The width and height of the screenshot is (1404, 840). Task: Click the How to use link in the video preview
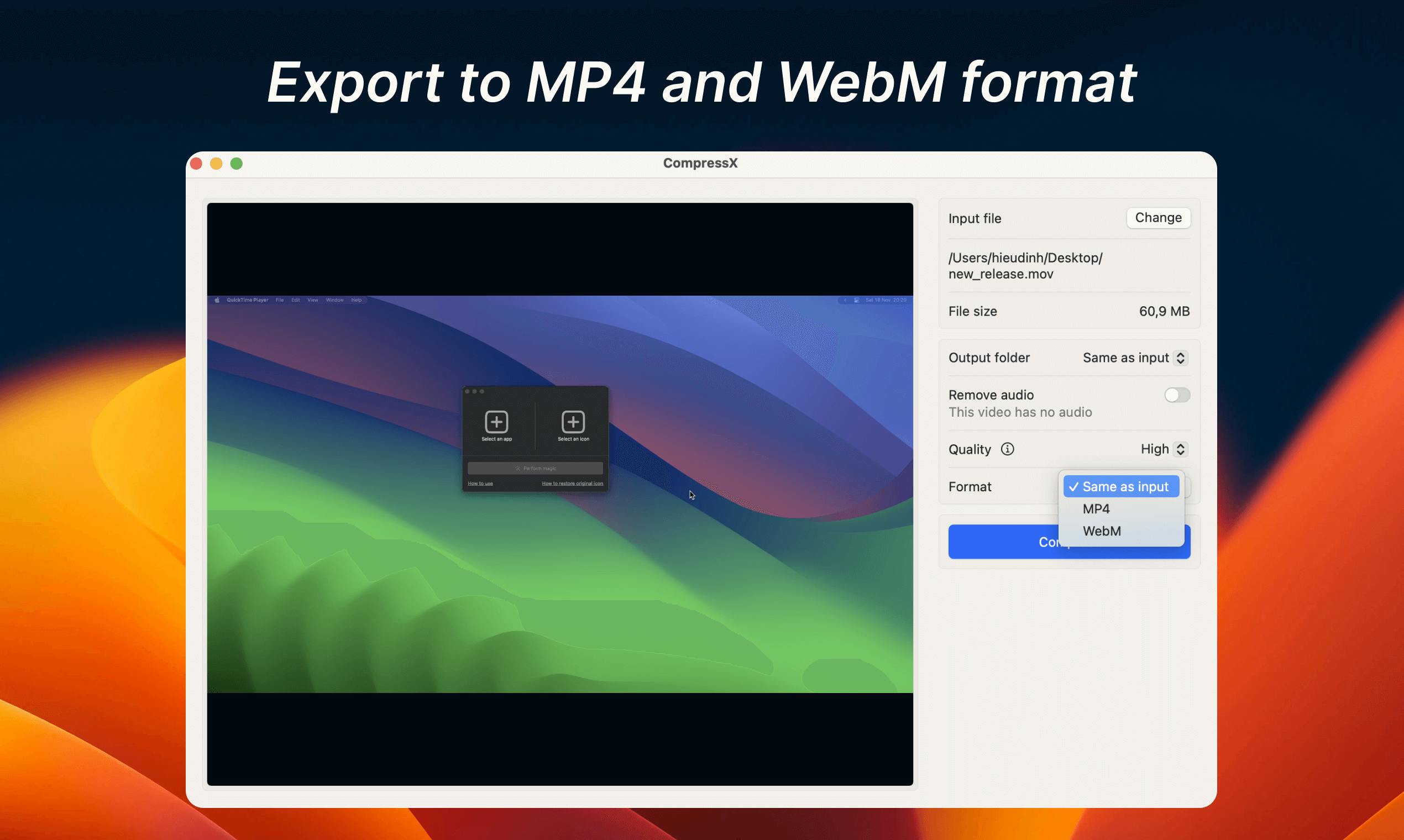click(480, 484)
